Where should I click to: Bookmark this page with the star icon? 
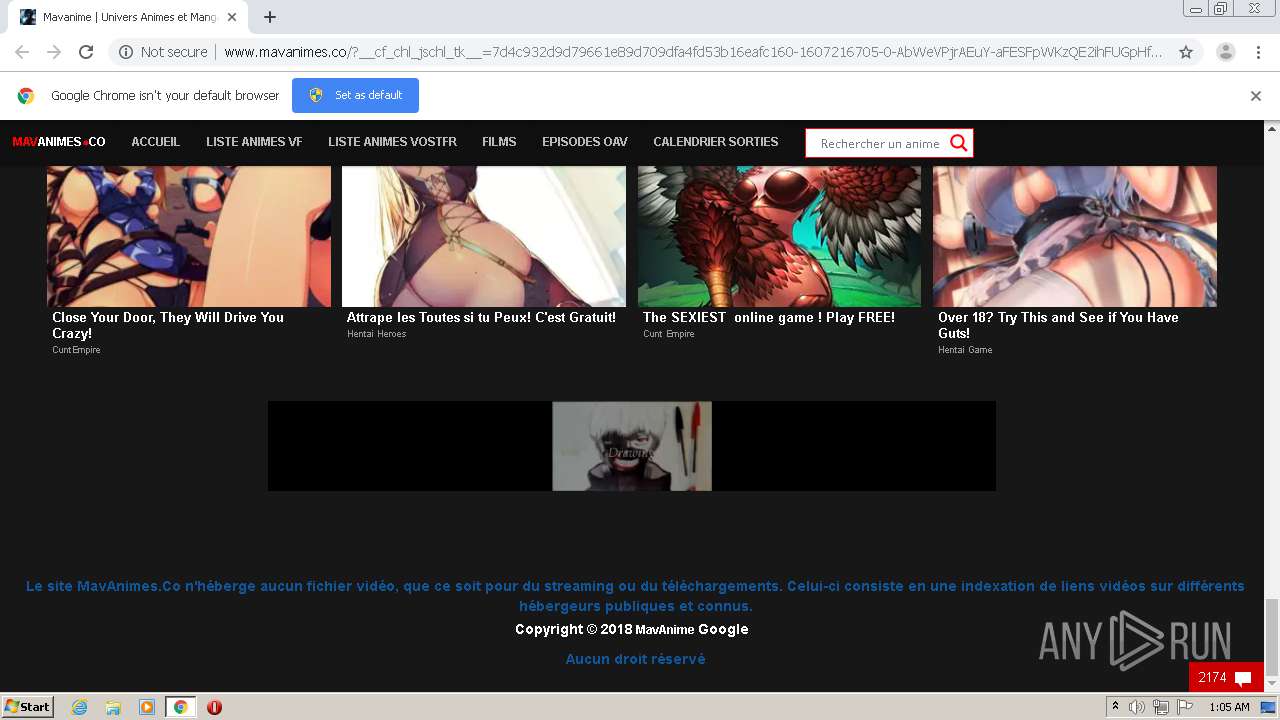[1186, 52]
